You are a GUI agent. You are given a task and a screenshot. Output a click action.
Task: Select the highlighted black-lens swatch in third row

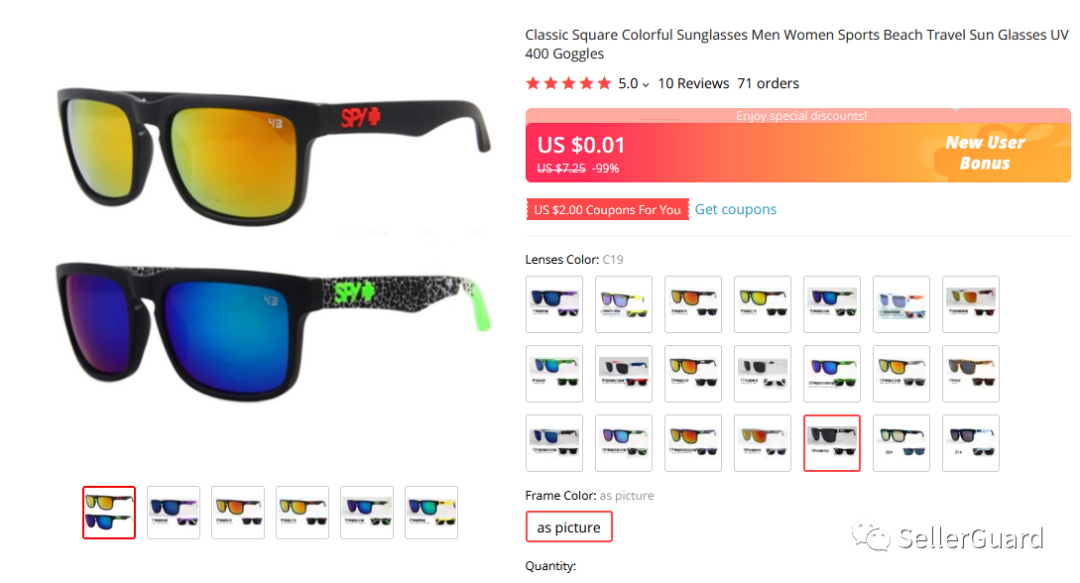831,443
